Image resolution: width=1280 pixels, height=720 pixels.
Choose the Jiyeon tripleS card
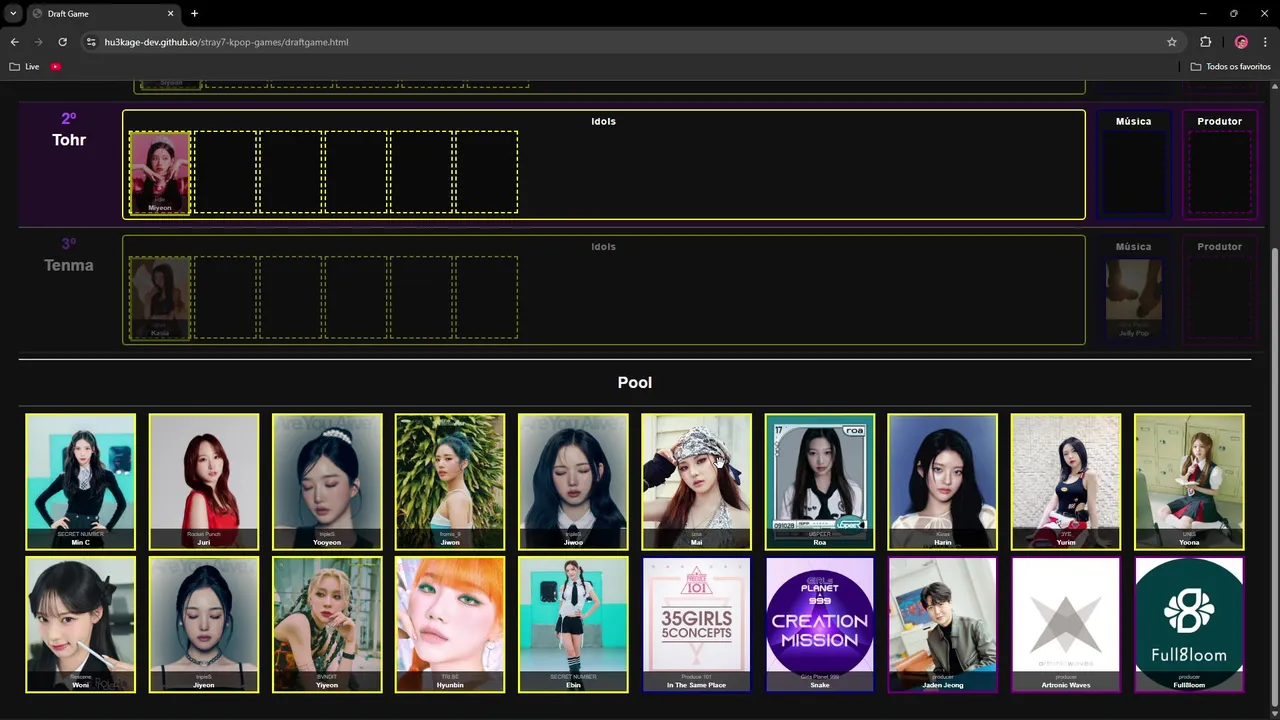[204, 625]
